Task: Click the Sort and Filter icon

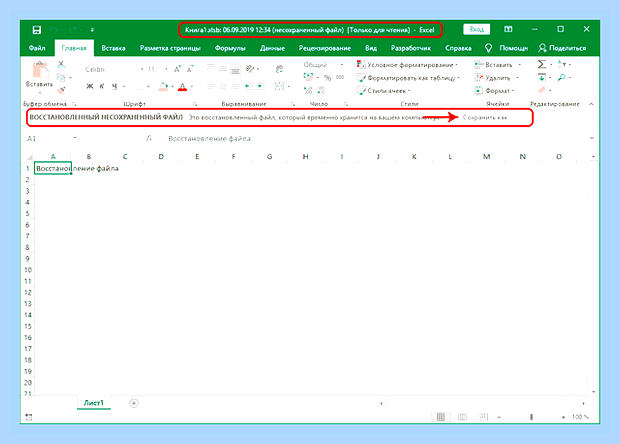Action: pyautogui.click(x=561, y=64)
